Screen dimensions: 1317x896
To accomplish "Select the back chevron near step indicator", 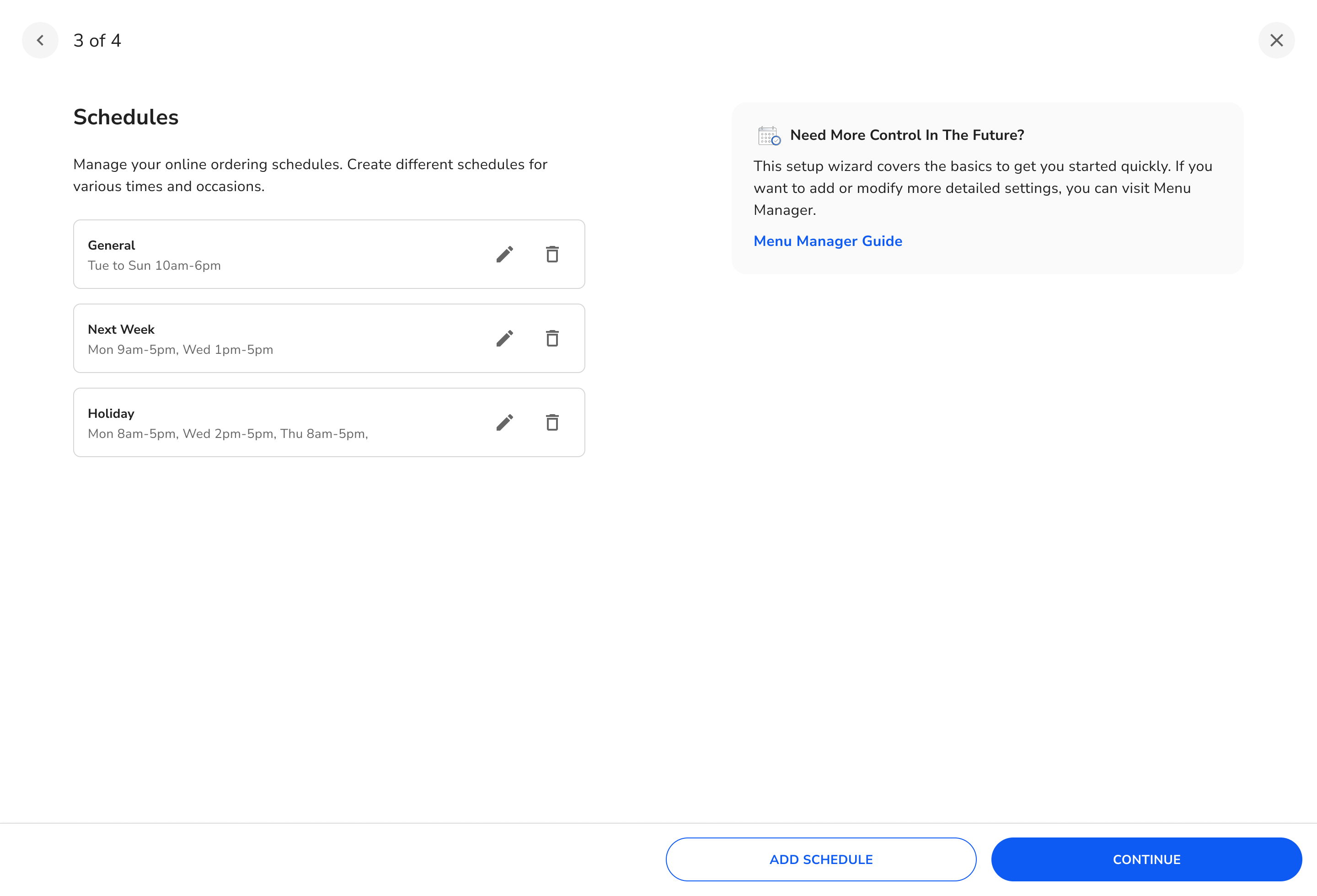I will [x=40, y=40].
